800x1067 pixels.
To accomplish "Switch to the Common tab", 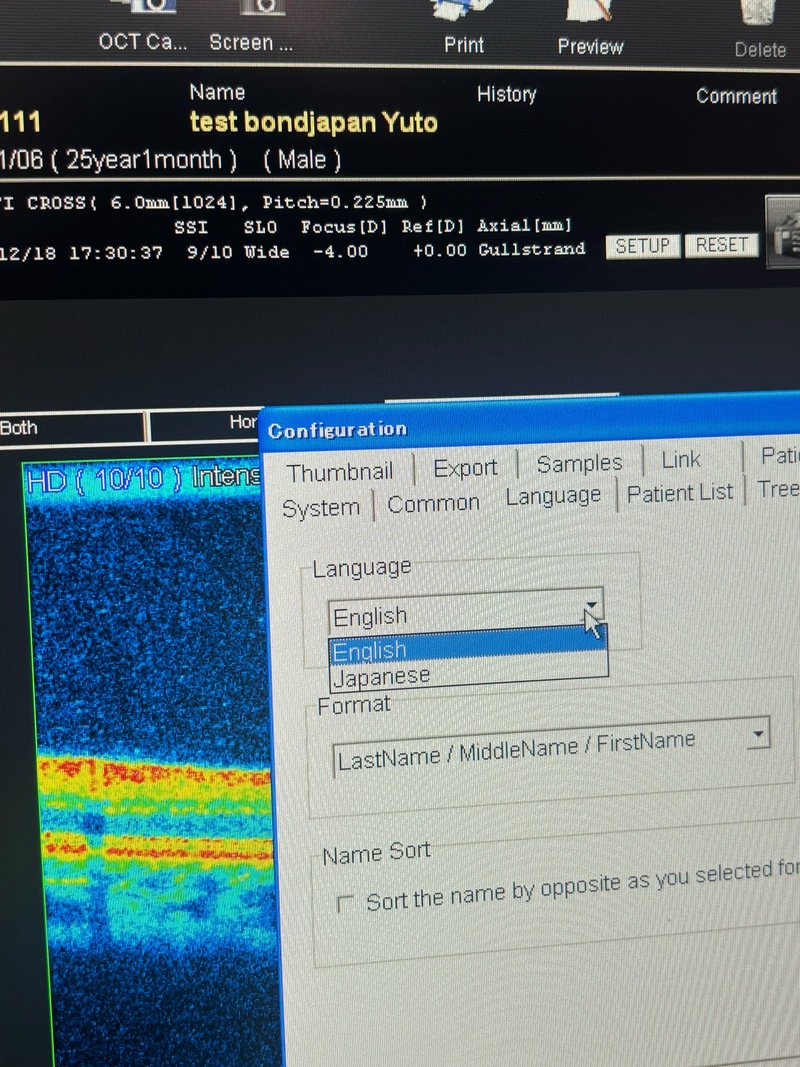I will pyautogui.click(x=434, y=504).
